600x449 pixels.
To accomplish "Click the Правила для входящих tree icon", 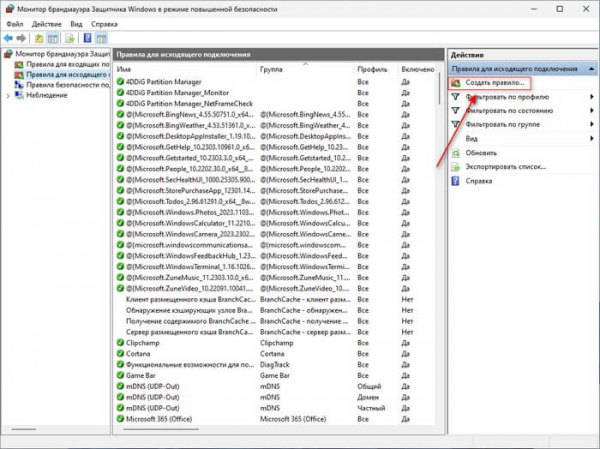I will point(19,64).
